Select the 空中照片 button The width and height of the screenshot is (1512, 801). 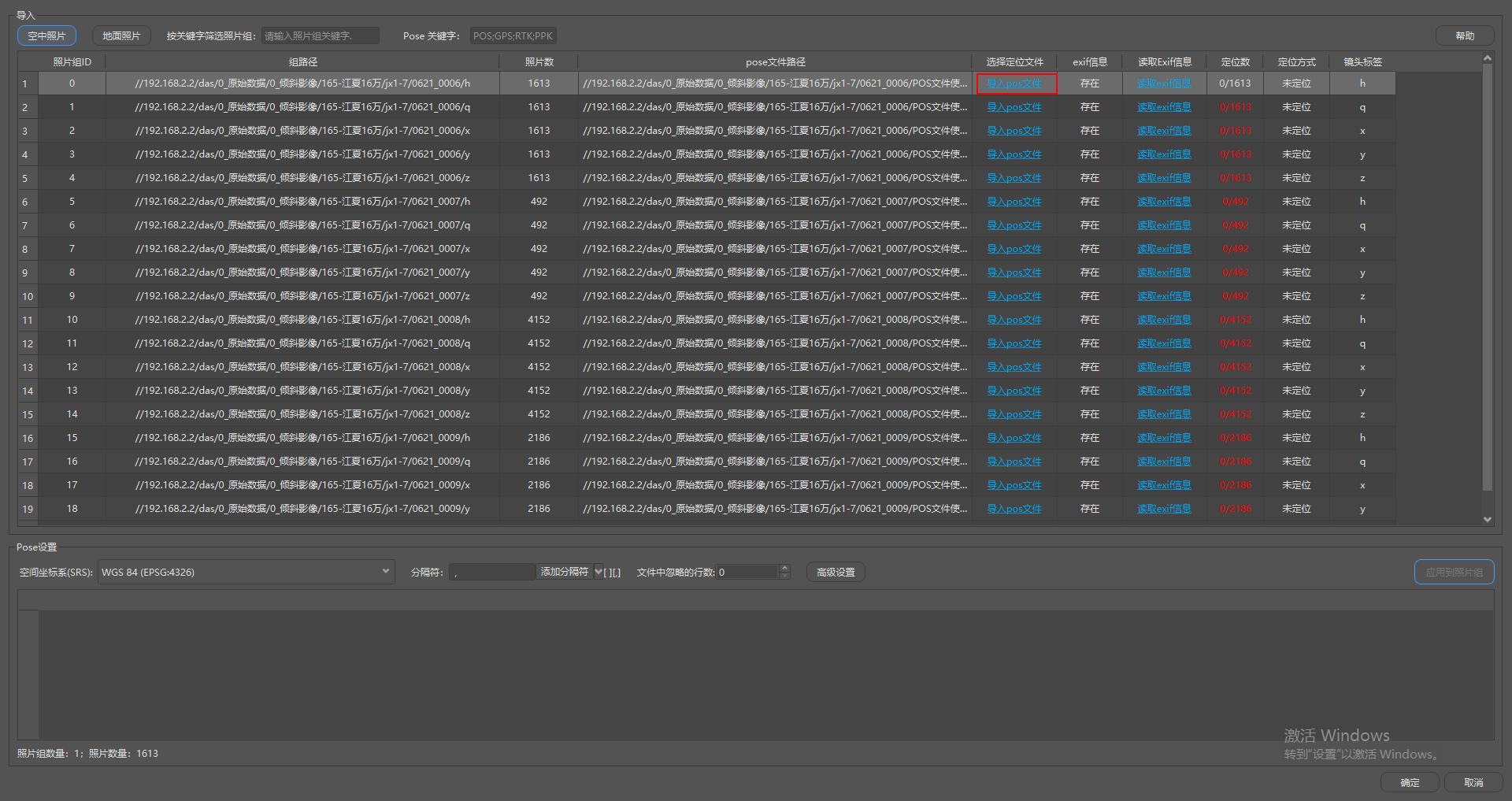pyautogui.click(x=46, y=35)
